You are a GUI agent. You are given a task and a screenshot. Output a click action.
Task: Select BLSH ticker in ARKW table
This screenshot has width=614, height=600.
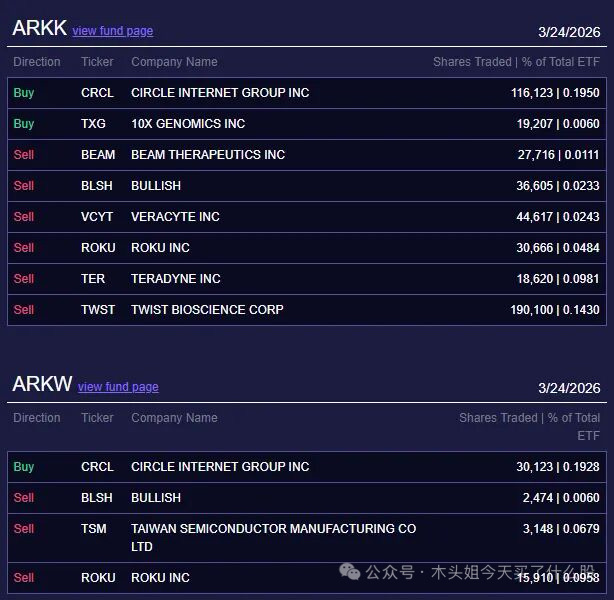97,498
